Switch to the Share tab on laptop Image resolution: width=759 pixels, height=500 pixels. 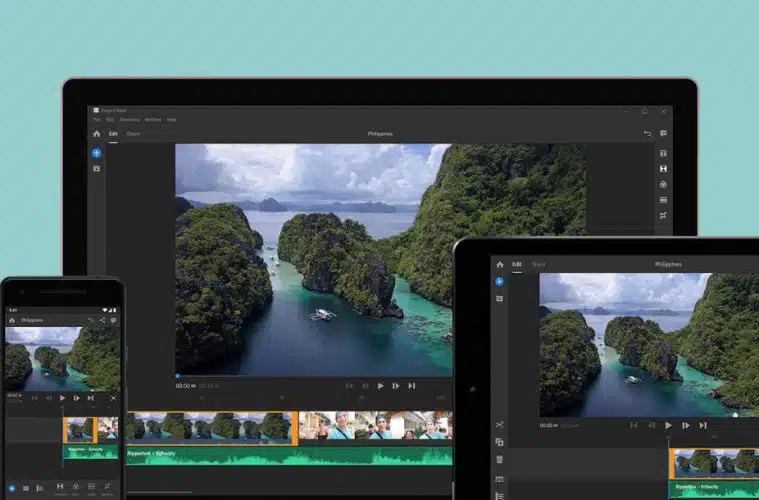click(133, 134)
